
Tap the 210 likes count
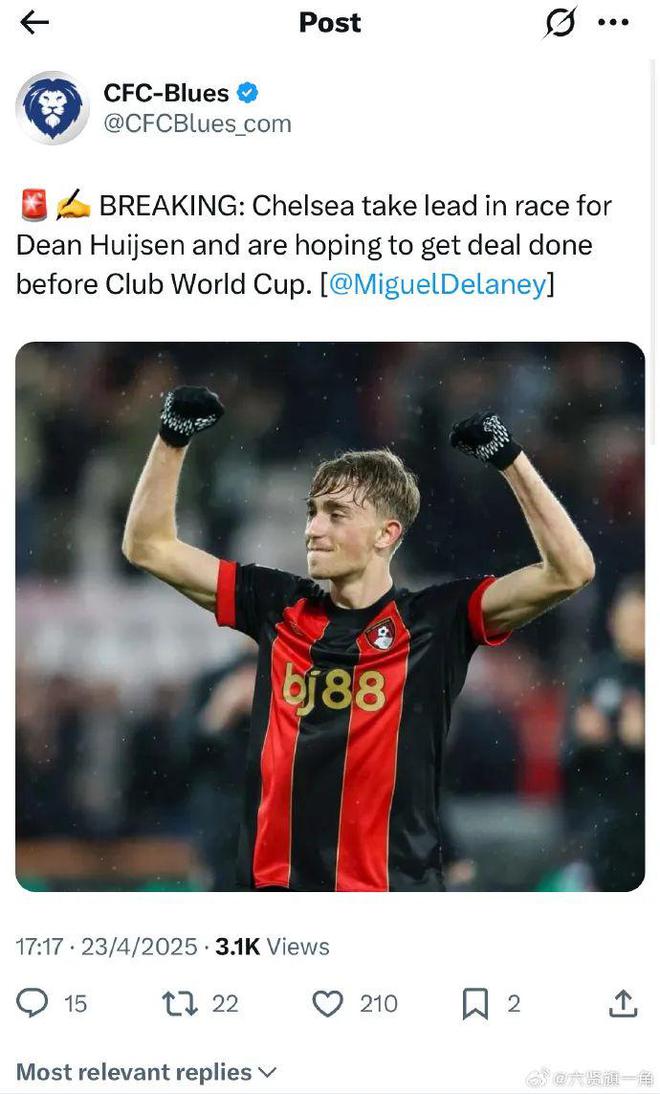[379, 1004]
